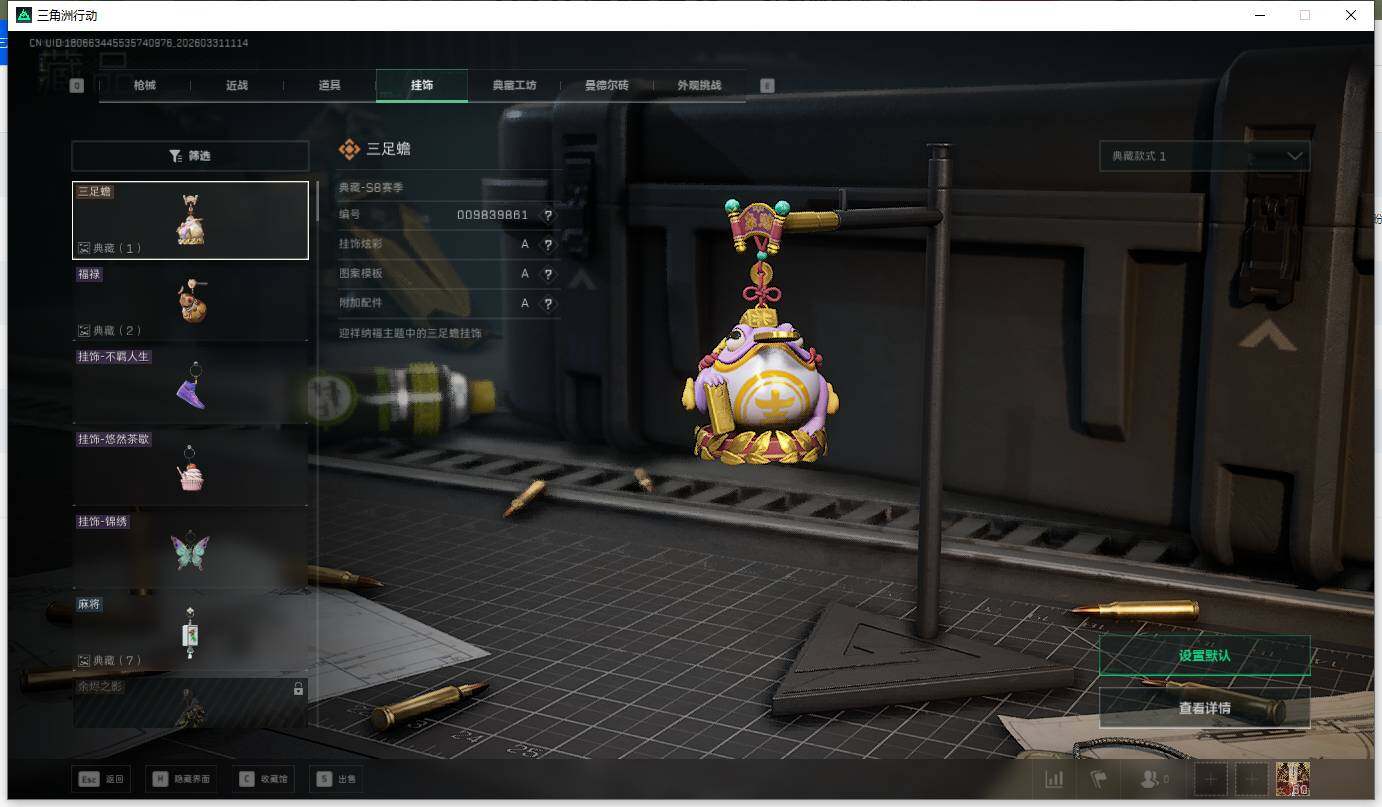Switch to the 外观挑战 tab
Image resolution: width=1382 pixels, height=807 pixels.
tap(699, 86)
